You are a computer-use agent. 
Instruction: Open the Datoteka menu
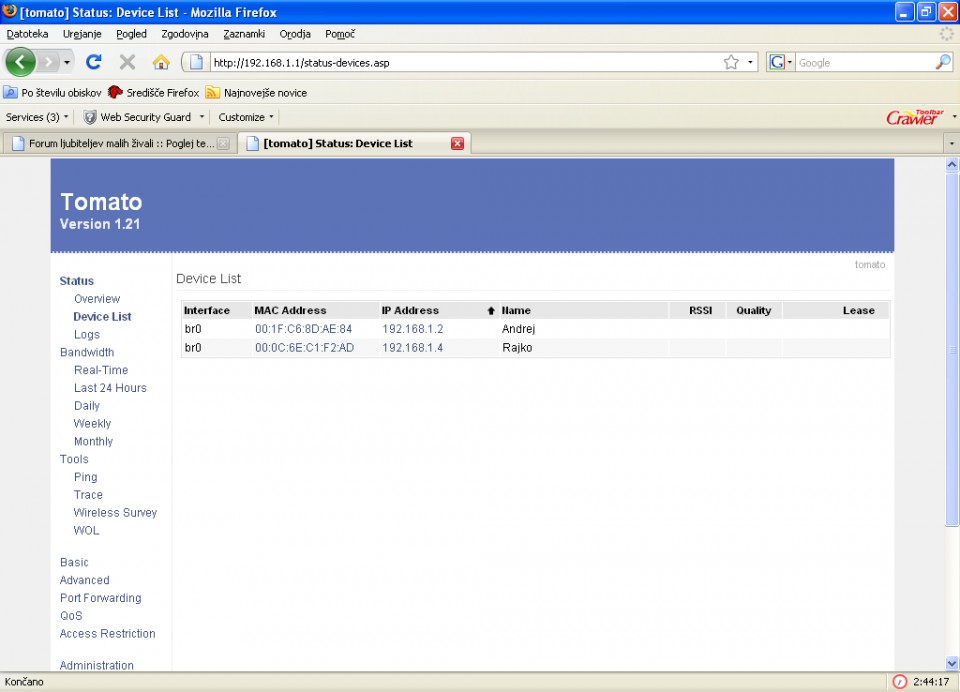pos(27,34)
